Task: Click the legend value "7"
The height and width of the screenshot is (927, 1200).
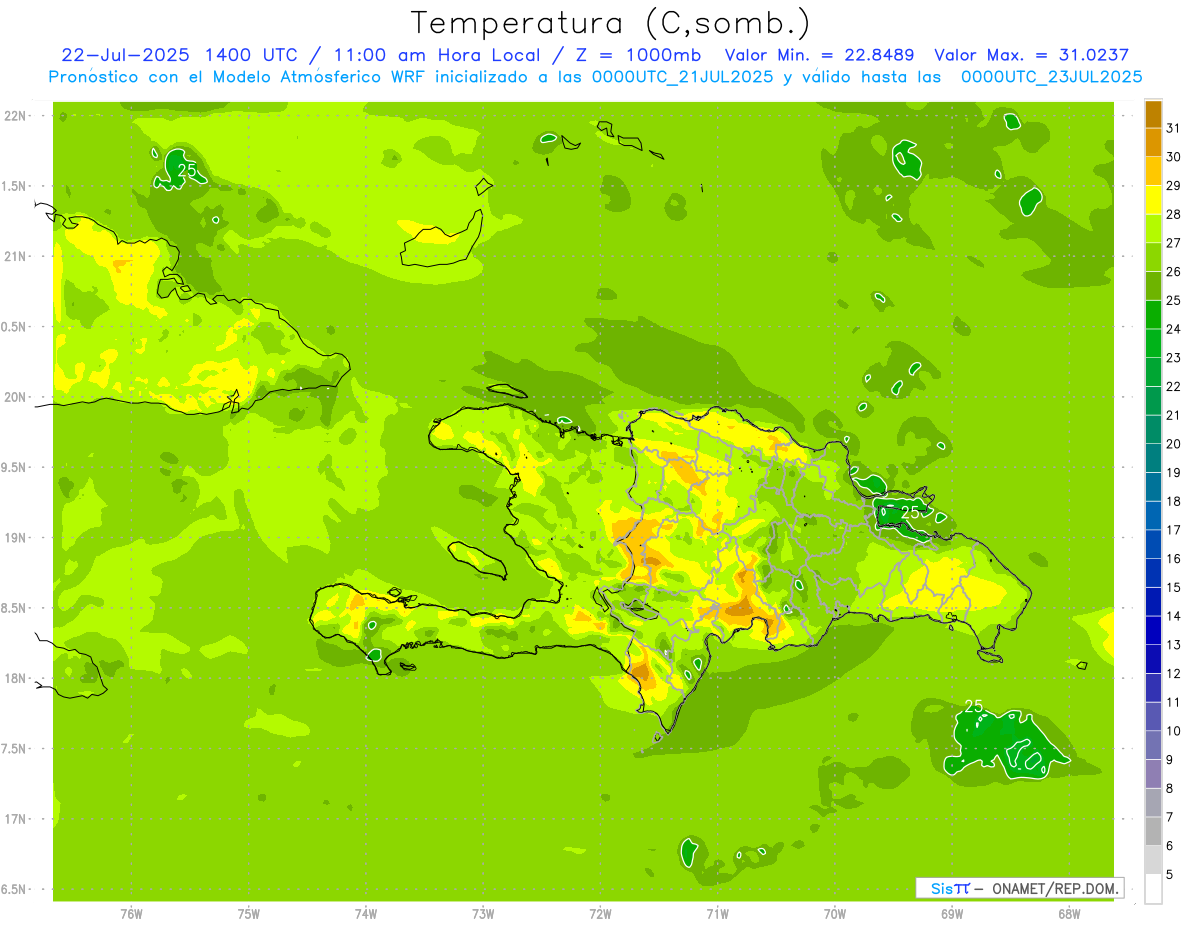Action: [x=1170, y=818]
